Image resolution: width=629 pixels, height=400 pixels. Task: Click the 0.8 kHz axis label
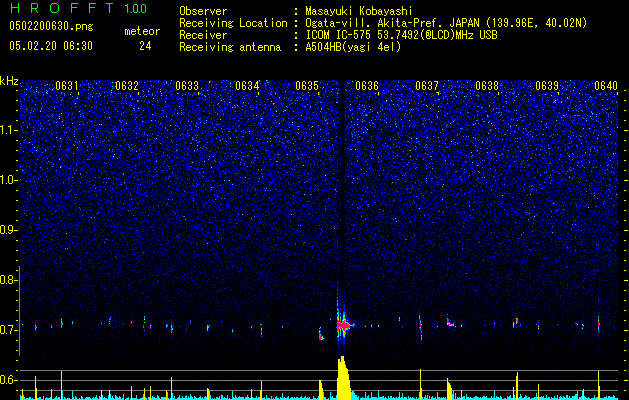8,280
